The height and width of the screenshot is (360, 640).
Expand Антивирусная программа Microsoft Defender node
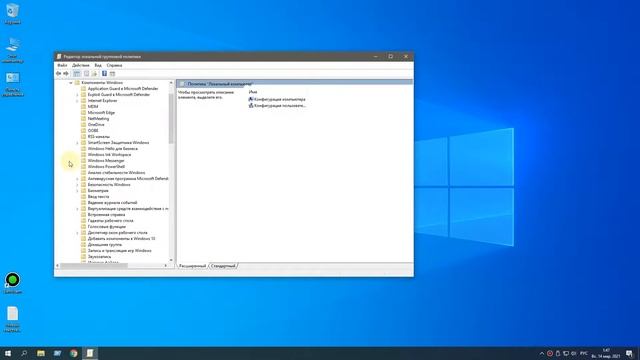tap(78, 179)
